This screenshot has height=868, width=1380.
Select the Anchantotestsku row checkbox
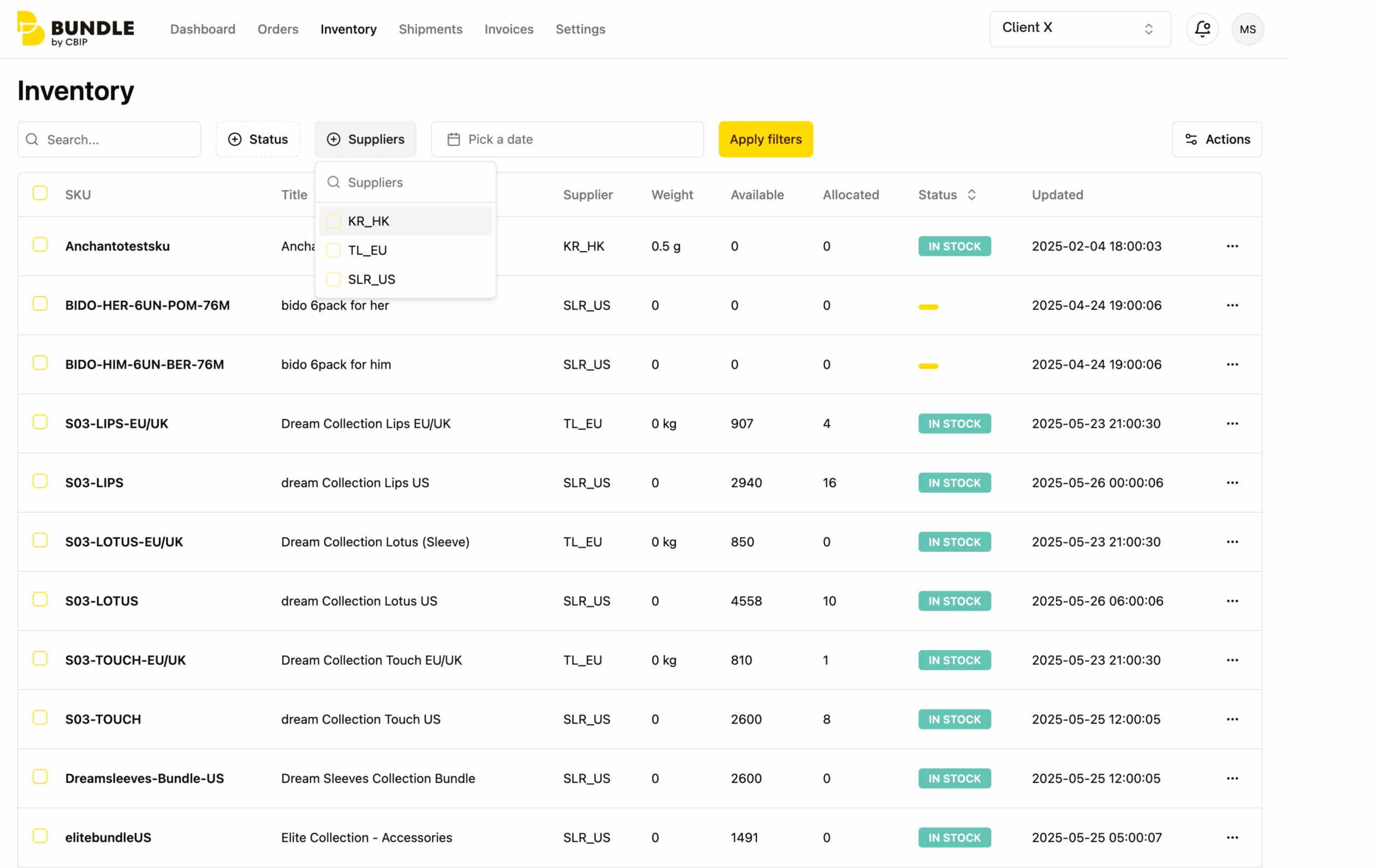pos(40,244)
